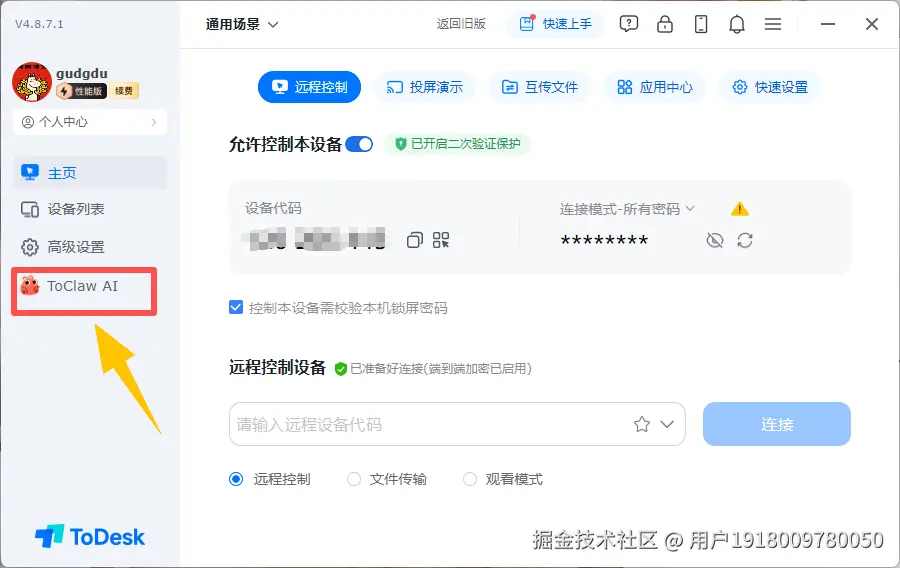Click 已开启二次验证保护 badge
900x568 pixels.
457,143
